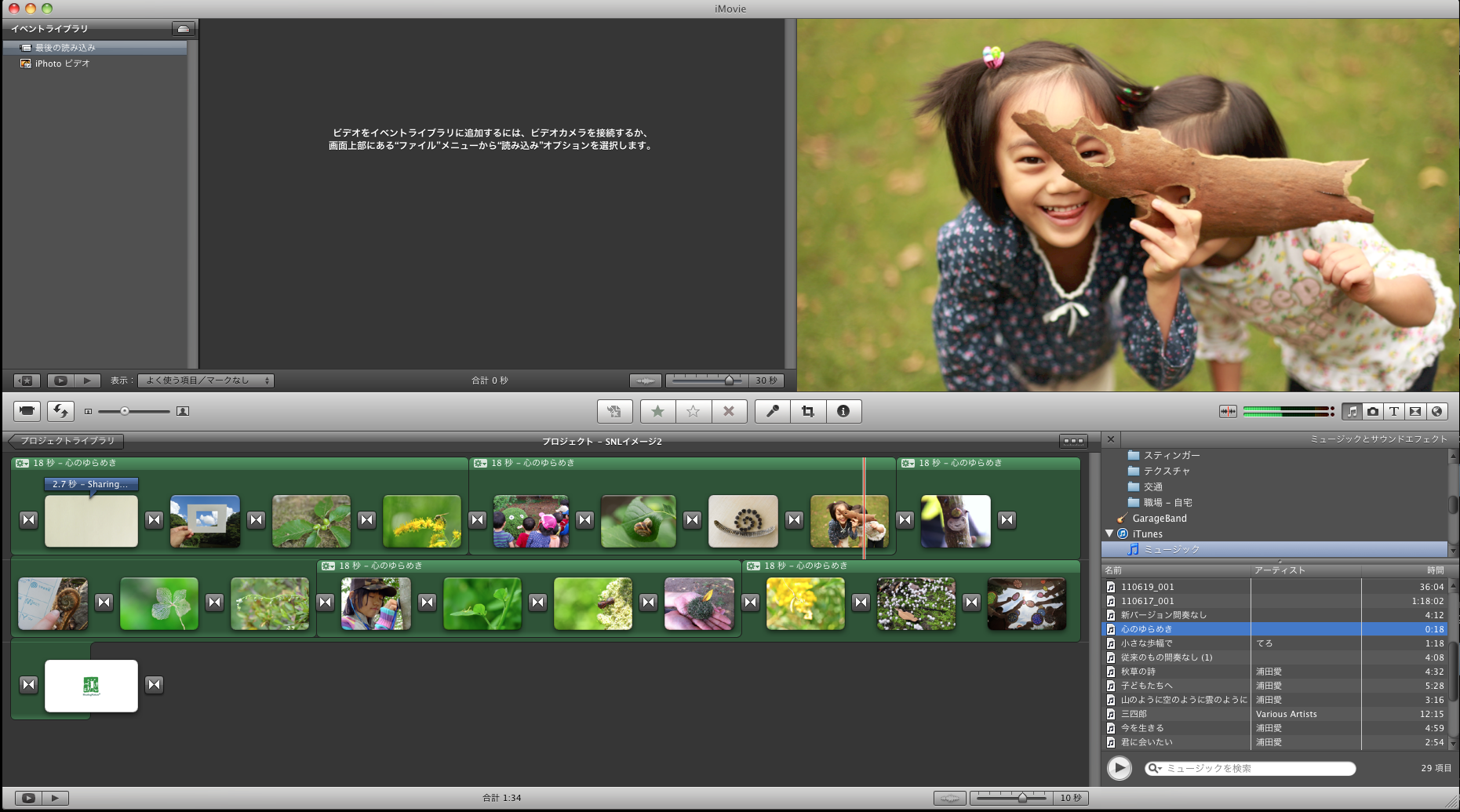
Task: Unmark selection using the empty star
Action: (x=693, y=411)
